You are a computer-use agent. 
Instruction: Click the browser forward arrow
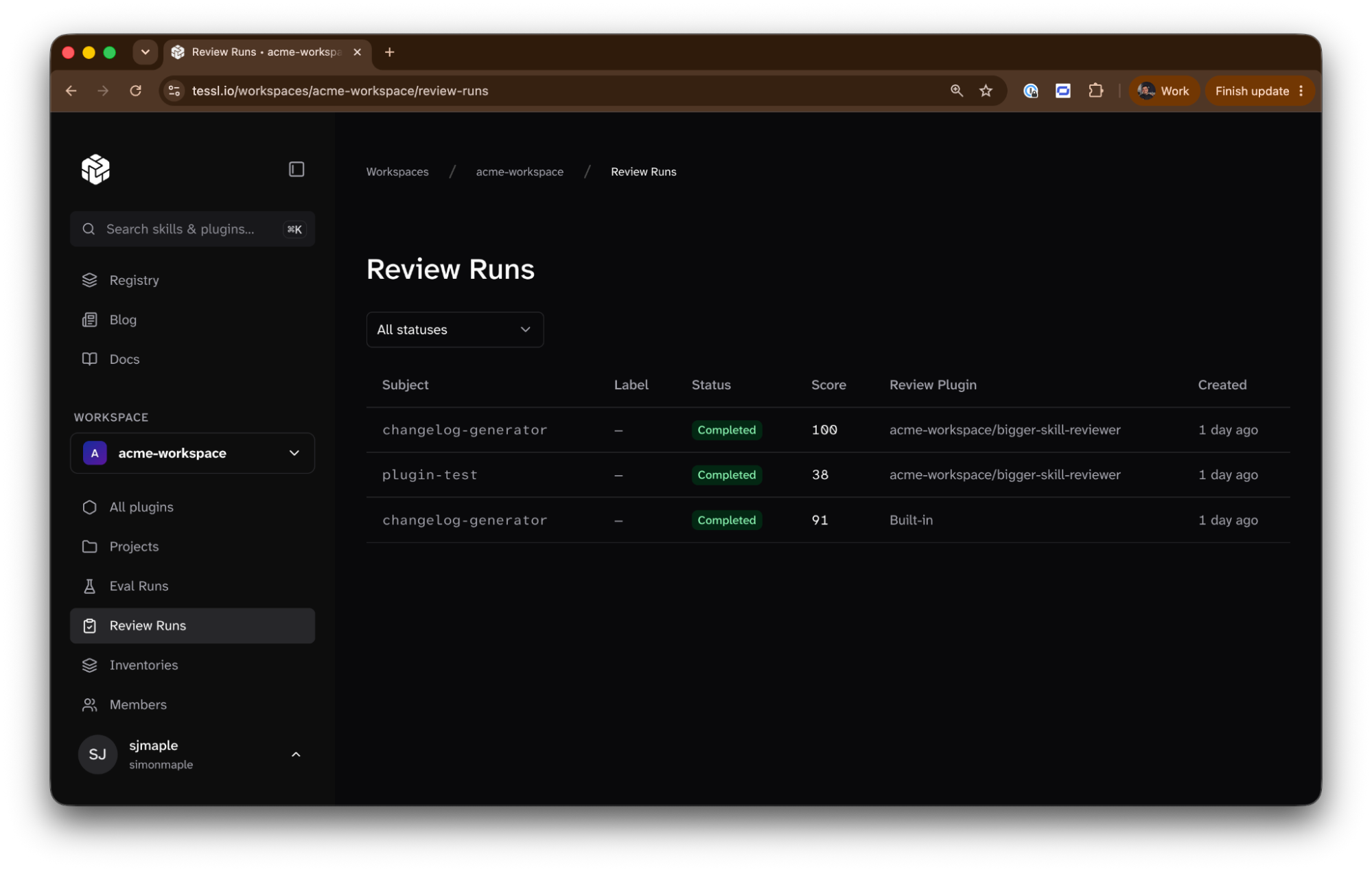point(103,91)
